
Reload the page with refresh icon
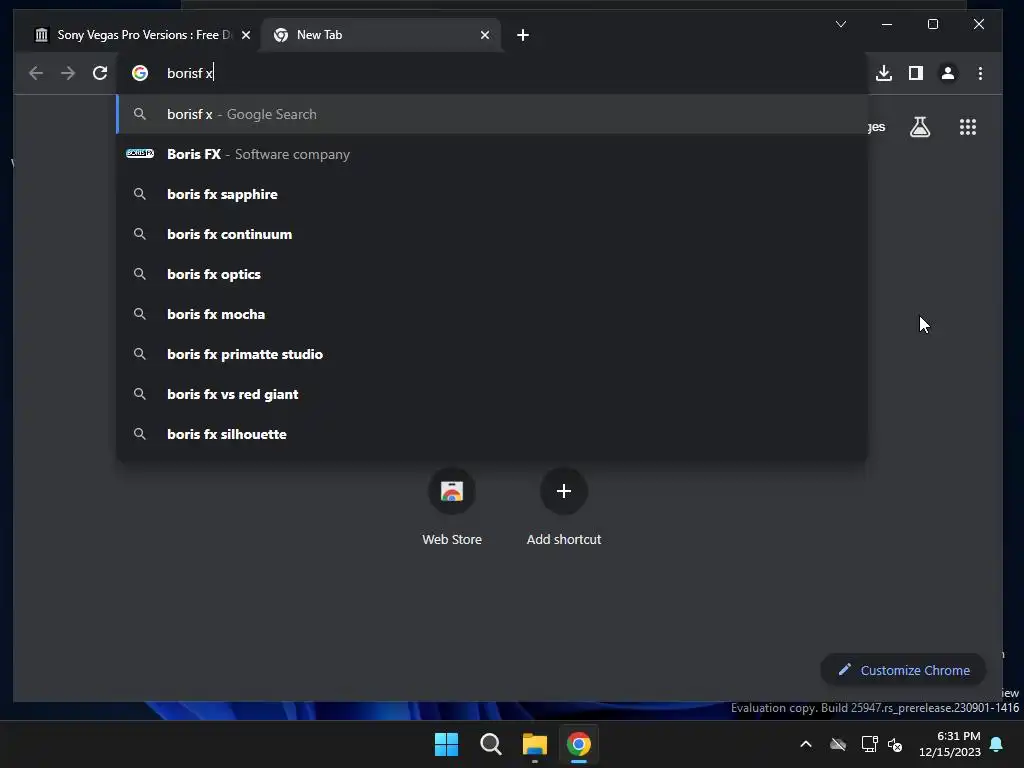[100, 73]
